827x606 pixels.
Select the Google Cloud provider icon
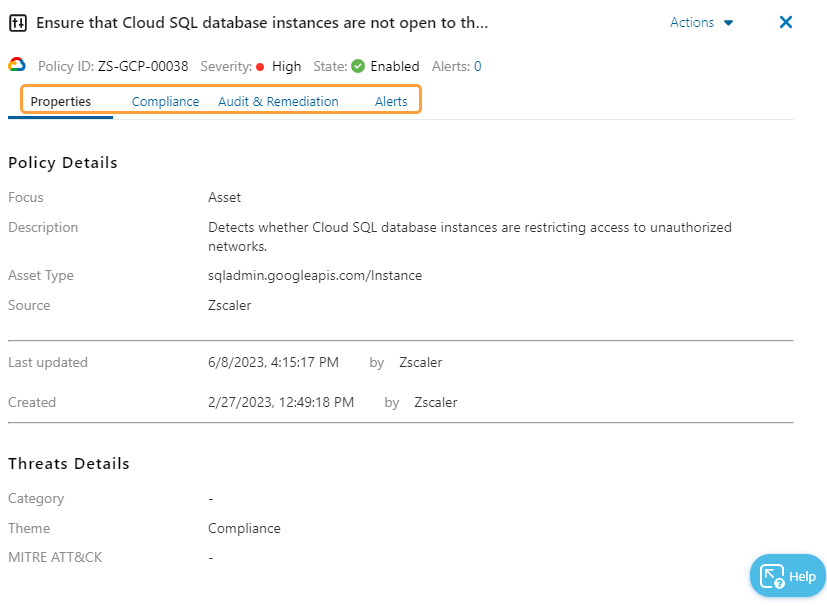pyautogui.click(x=16, y=66)
